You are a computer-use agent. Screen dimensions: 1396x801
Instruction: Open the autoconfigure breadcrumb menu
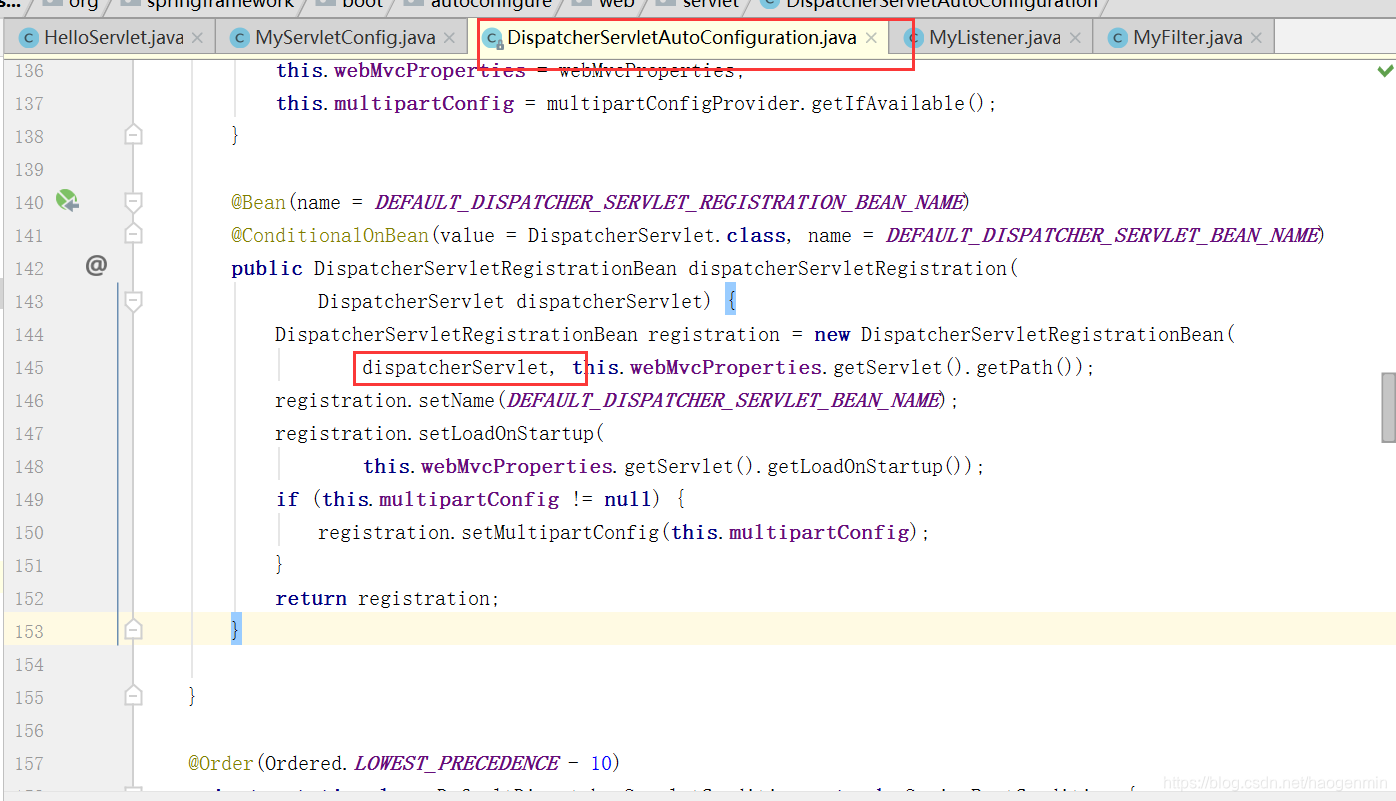click(x=490, y=4)
